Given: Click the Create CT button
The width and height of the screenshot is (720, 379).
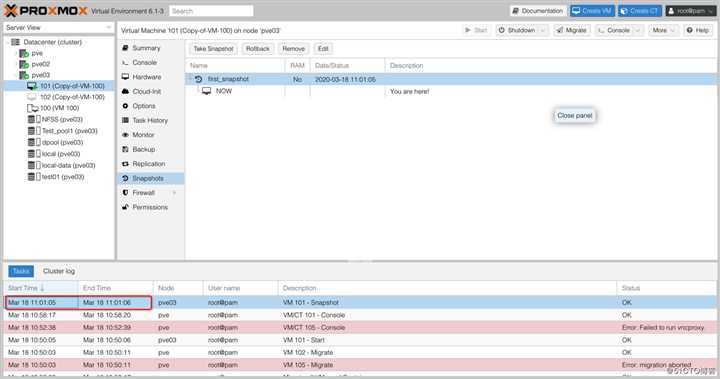Looking at the screenshot, I should pos(639,11).
